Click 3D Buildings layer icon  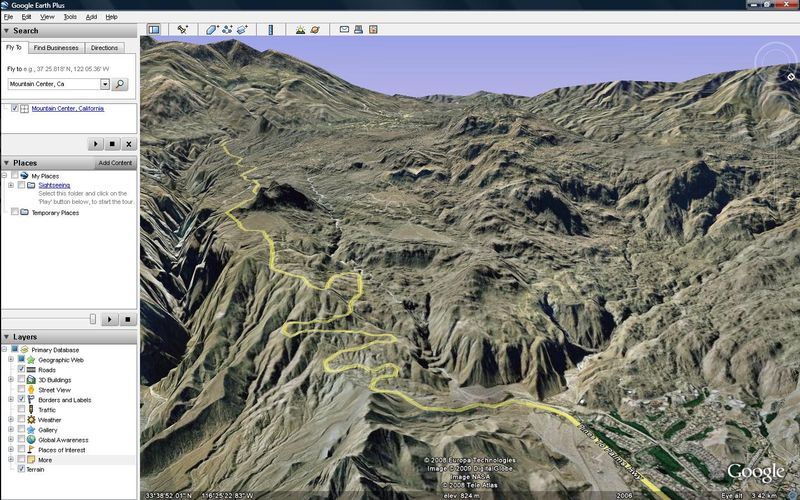(x=31, y=380)
